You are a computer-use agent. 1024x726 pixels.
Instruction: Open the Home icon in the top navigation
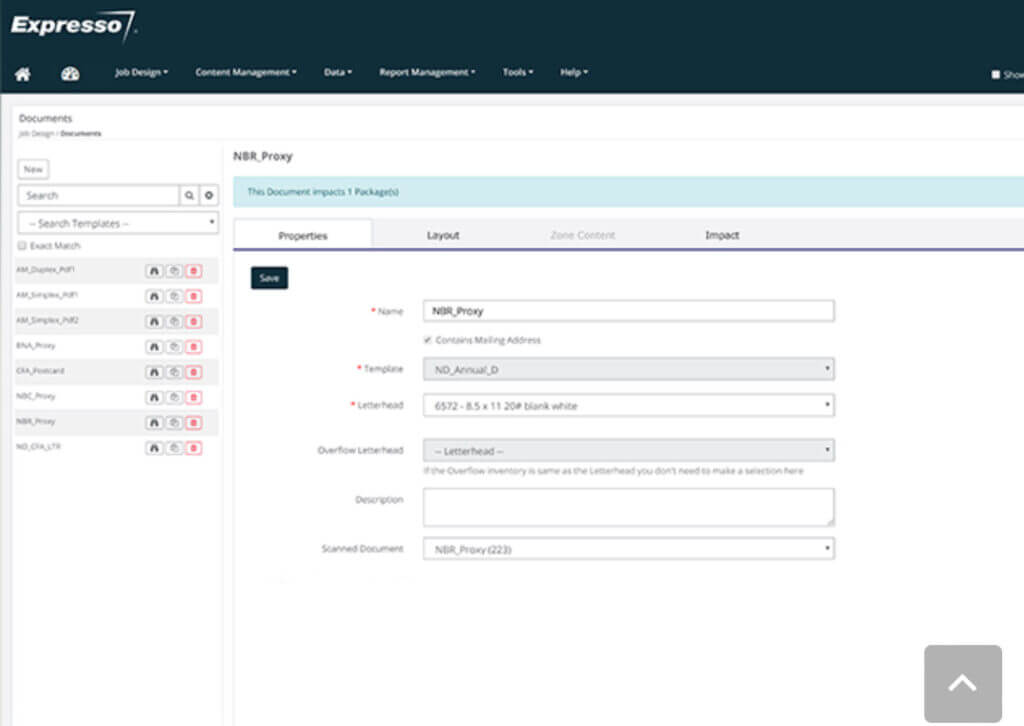[x=22, y=72]
